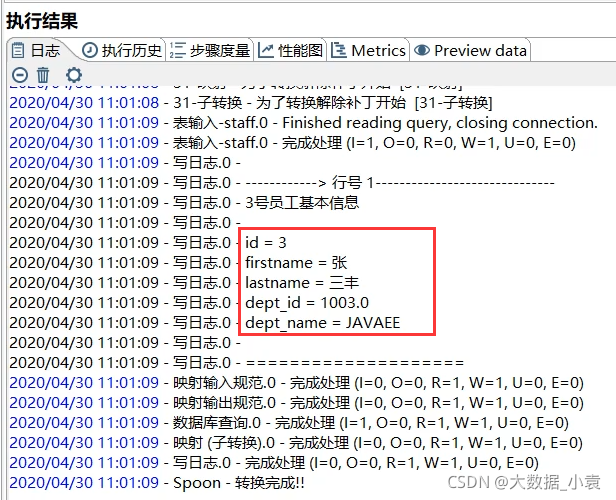
Task: Click log line 'dept_name = JAVAEE'
Action: 205,323
